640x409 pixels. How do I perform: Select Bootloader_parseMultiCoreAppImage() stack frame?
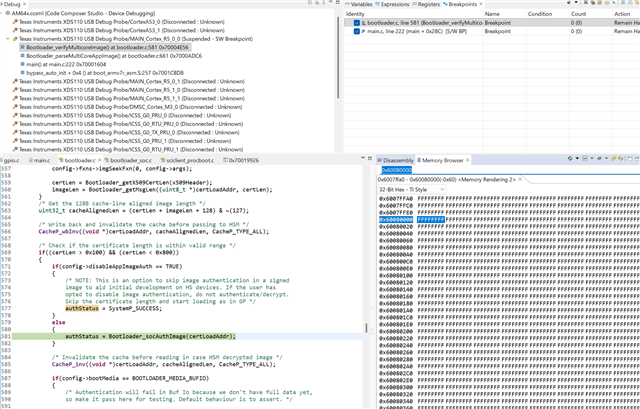tap(111, 56)
